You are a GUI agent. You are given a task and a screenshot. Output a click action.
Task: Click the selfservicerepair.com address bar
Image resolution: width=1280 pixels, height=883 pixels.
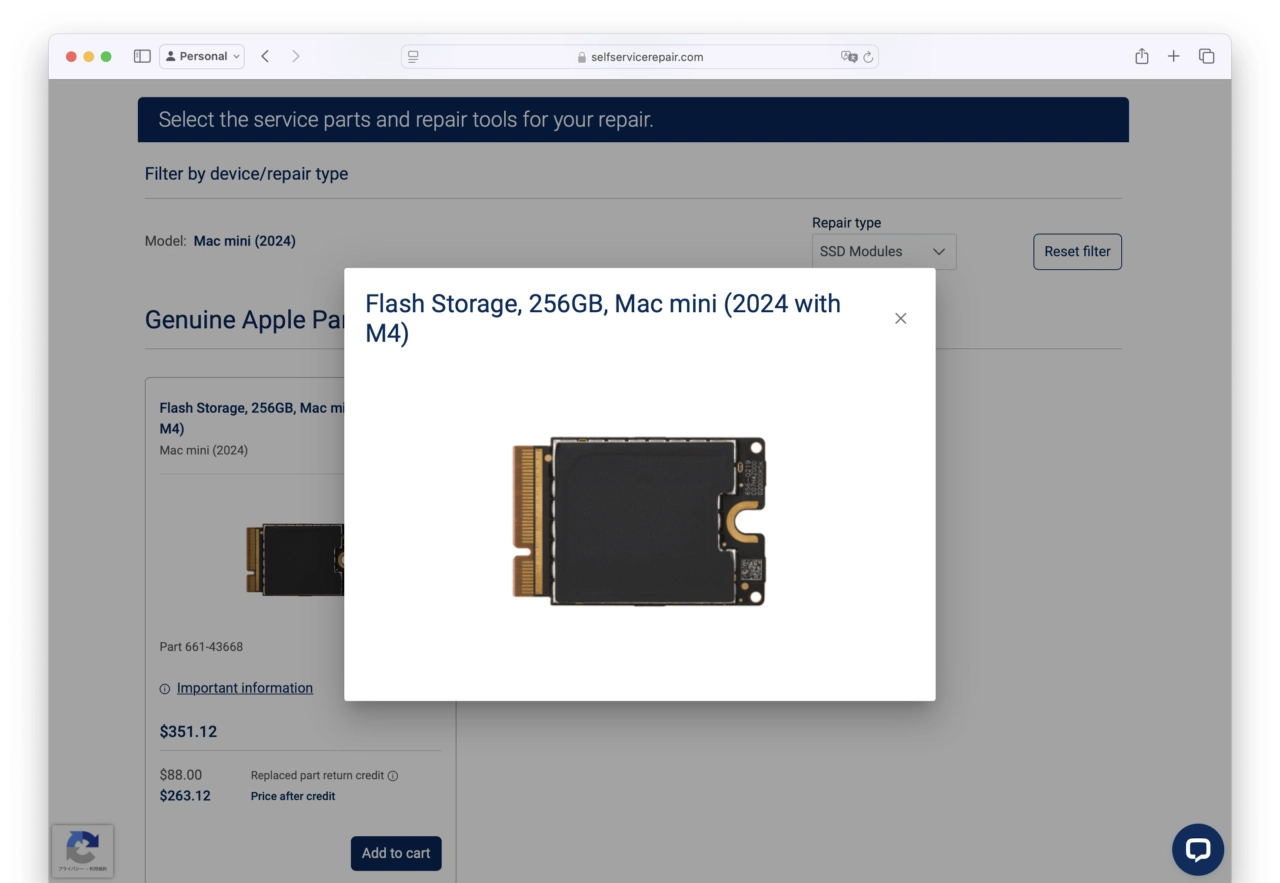pos(640,57)
